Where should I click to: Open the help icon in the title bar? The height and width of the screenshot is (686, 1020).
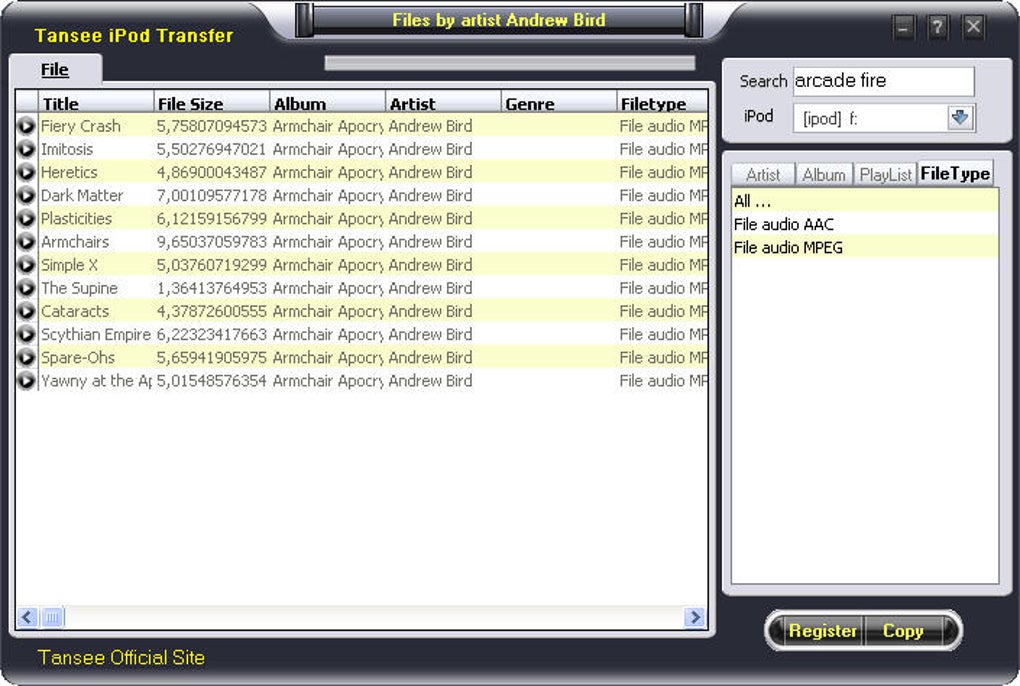(937, 27)
